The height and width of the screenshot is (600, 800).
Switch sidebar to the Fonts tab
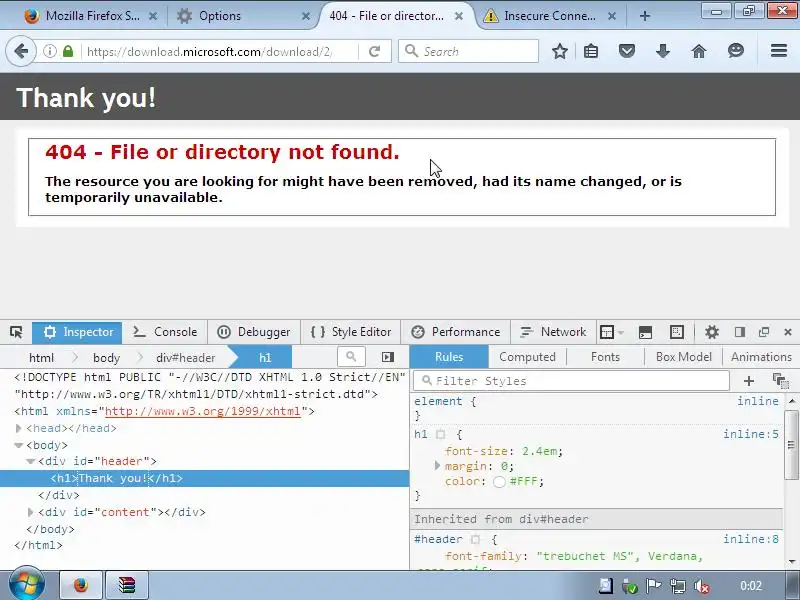click(605, 357)
